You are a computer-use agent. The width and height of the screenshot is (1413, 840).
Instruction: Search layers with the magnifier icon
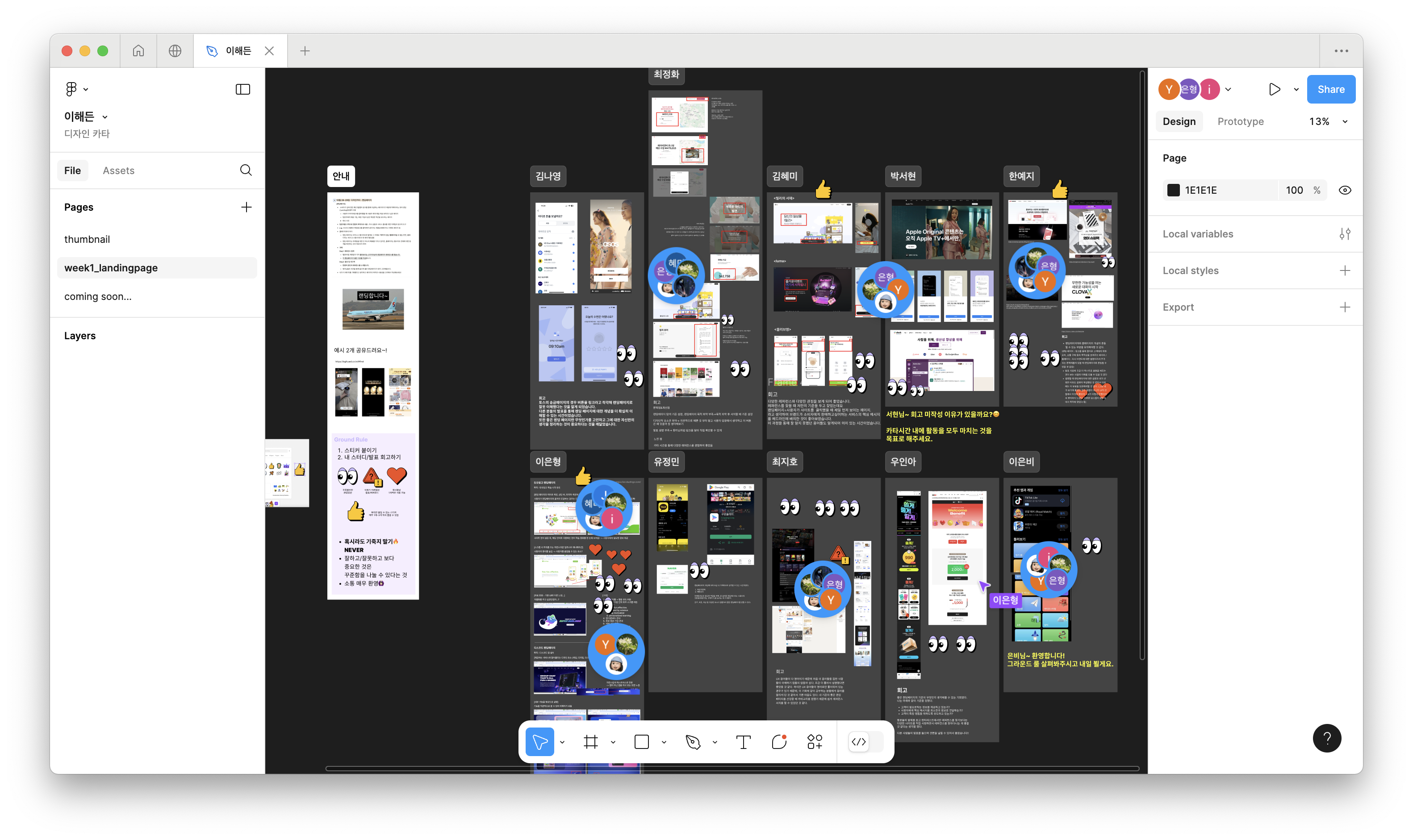pos(246,170)
